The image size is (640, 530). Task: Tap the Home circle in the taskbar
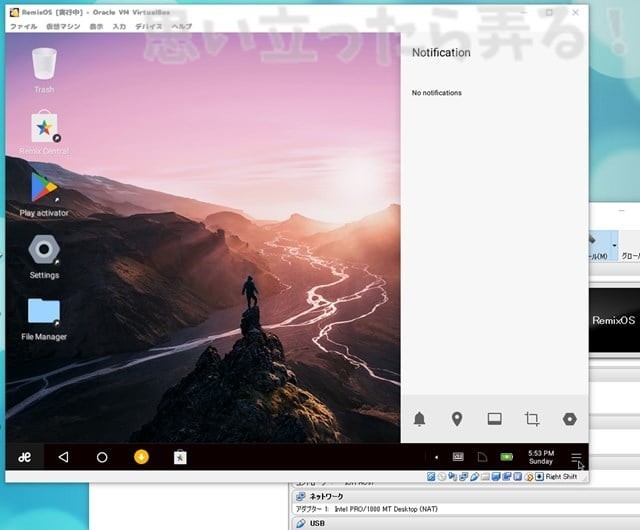pyautogui.click(x=102, y=457)
